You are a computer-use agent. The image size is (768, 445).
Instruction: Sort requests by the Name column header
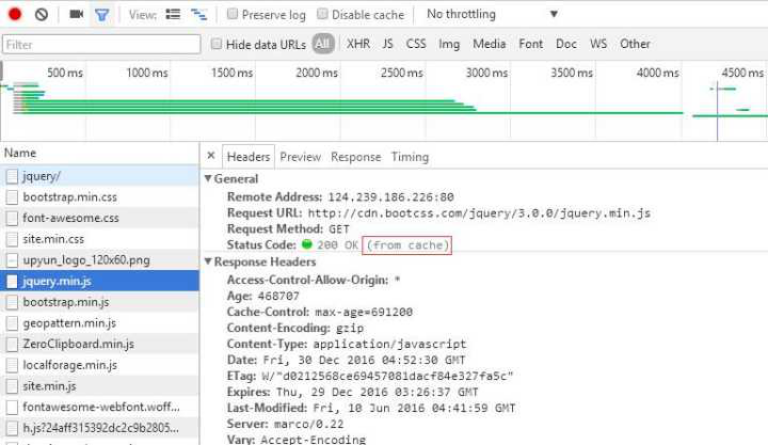click(x=99, y=153)
